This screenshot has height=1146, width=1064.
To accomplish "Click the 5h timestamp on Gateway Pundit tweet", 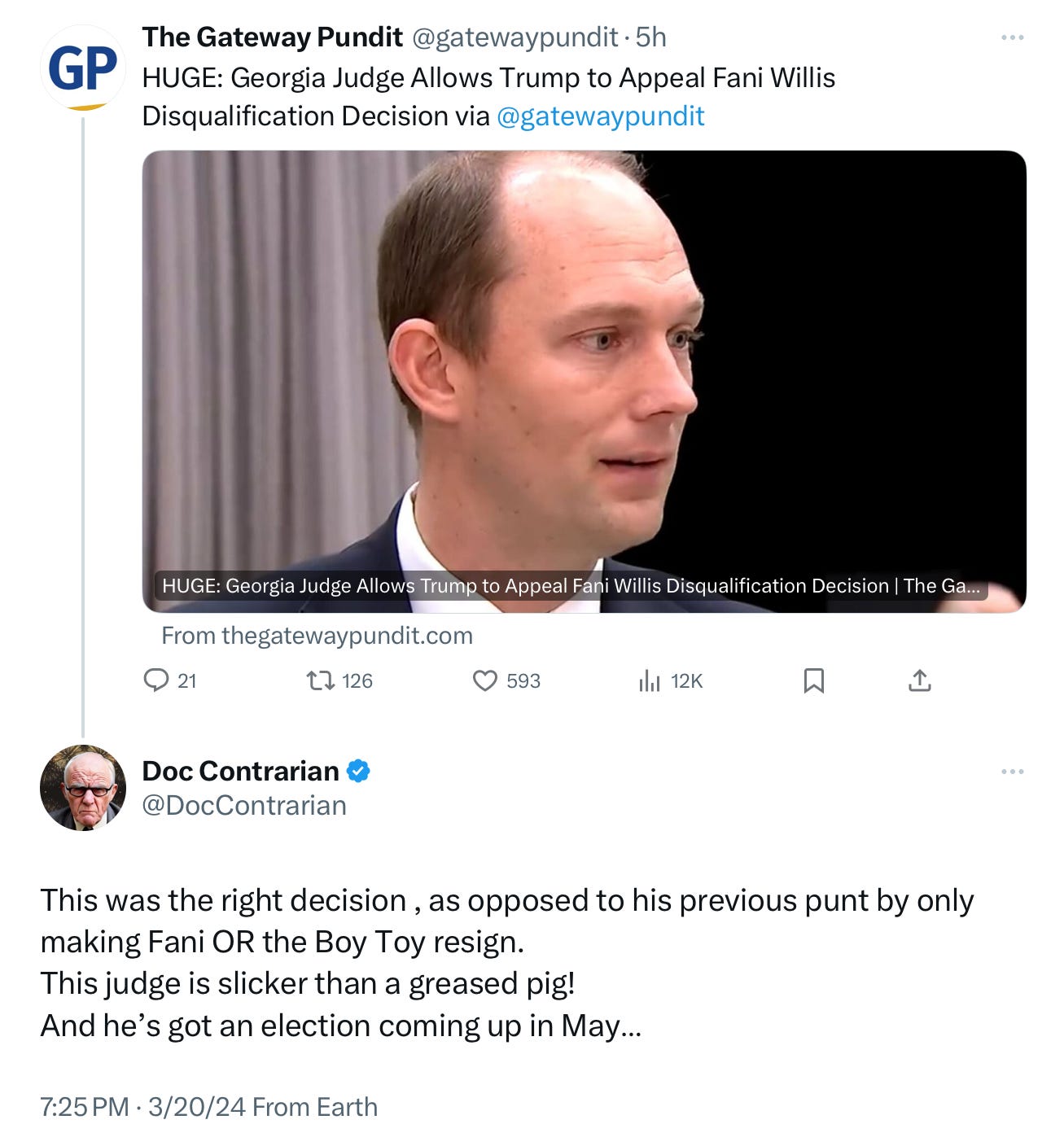I will 650,37.
